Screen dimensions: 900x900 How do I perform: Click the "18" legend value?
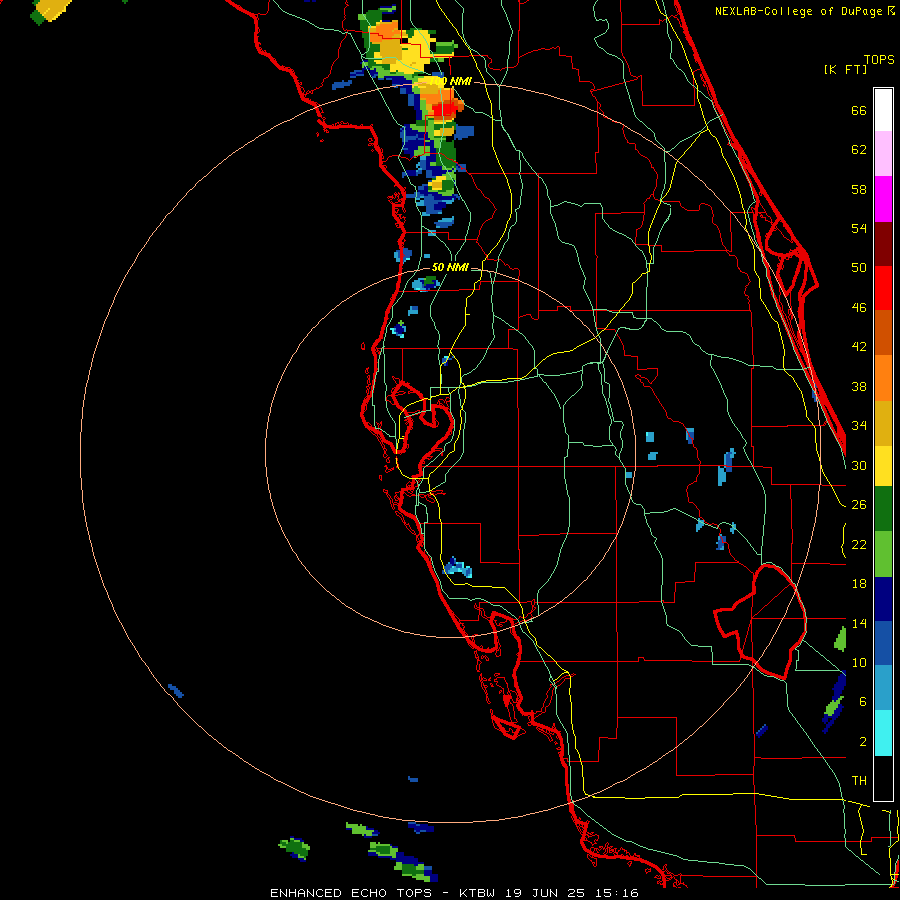pos(859,584)
